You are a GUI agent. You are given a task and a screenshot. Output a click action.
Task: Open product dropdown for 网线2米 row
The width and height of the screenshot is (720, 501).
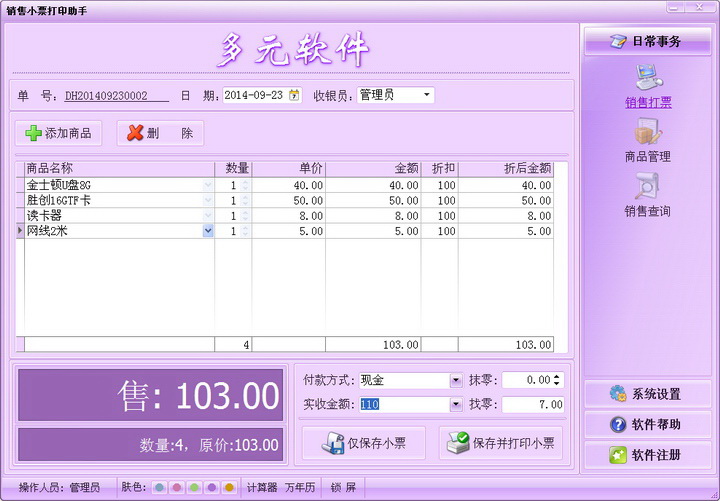(208, 231)
